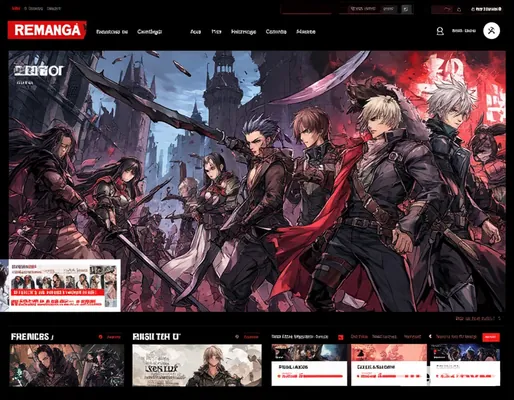This screenshot has height=400, width=514.
Task: Open the user profile icon in header
Action: pyautogui.click(x=440, y=31)
